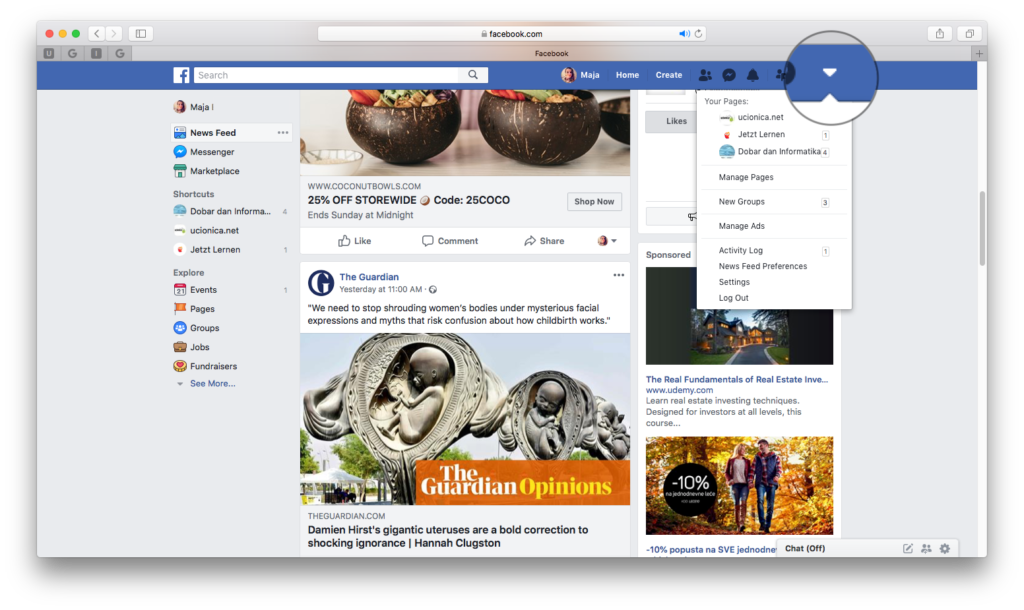Viewport: 1024px width, 610px height.
Task: Open The Guardian page link
Action: point(369,277)
